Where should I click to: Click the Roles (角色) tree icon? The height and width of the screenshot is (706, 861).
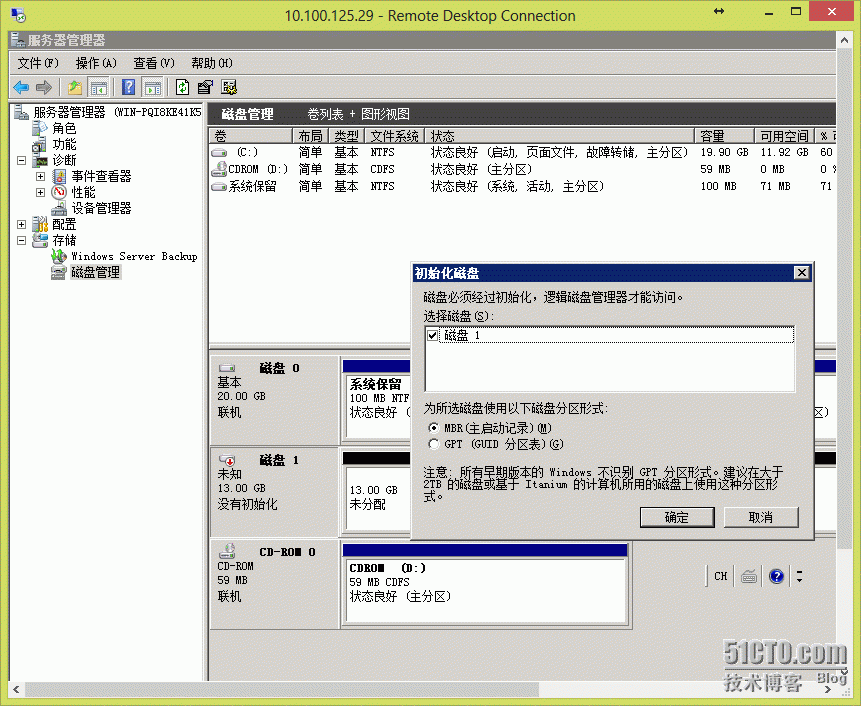coord(40,128)
